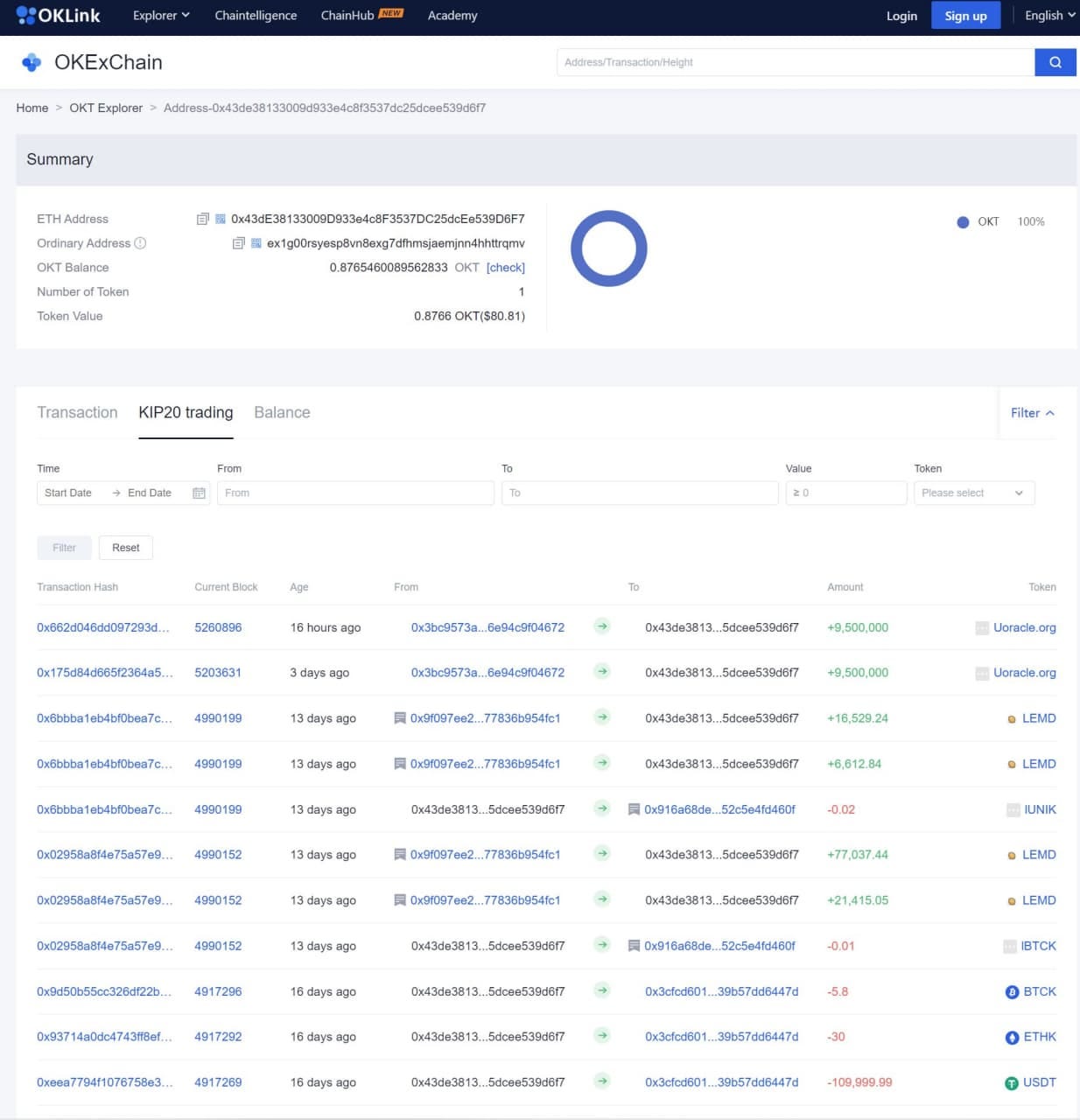Click the Ordinary Address info icon
The width and height of the screenshot is (1080, 1120).
pyautogui.click(x=140, y=243)
